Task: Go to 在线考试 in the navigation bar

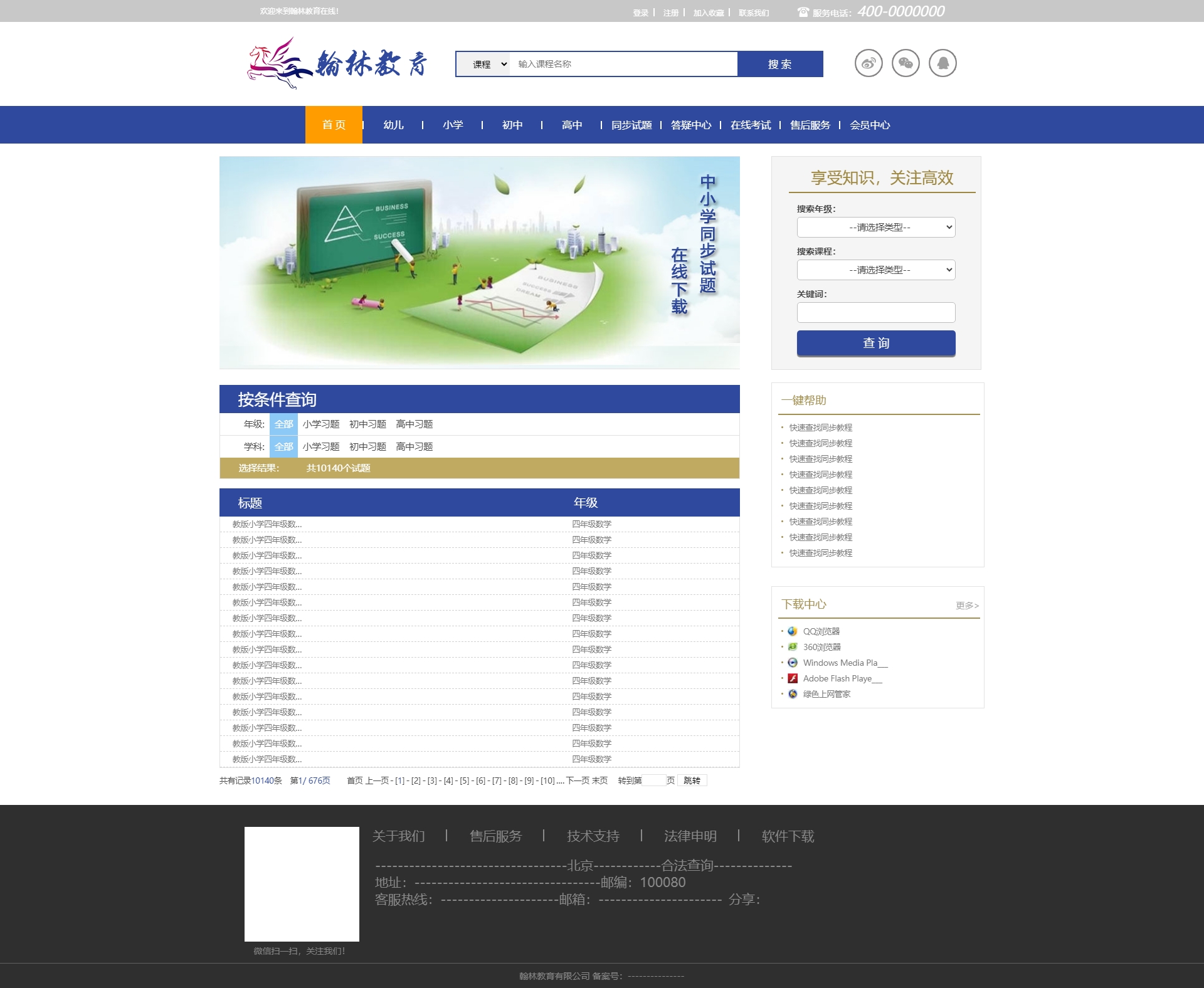Action: tap(751, 125)
